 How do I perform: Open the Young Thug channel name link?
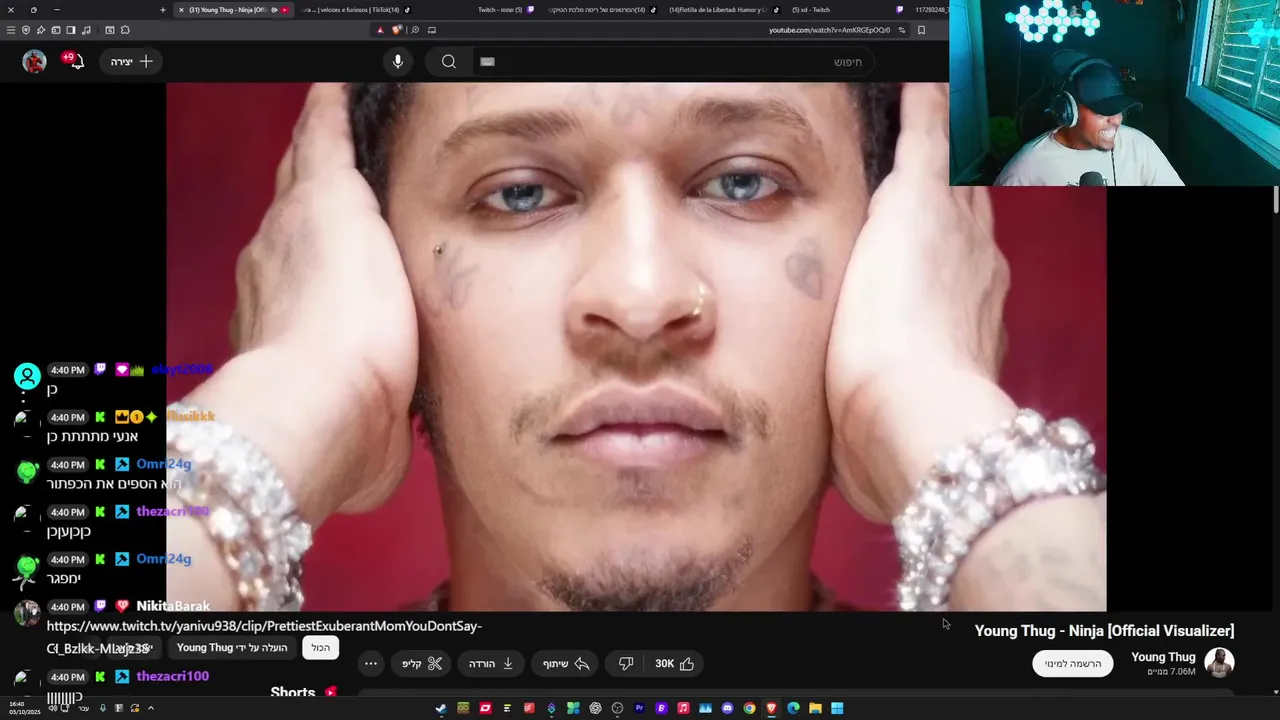[x=1163, y=657]
